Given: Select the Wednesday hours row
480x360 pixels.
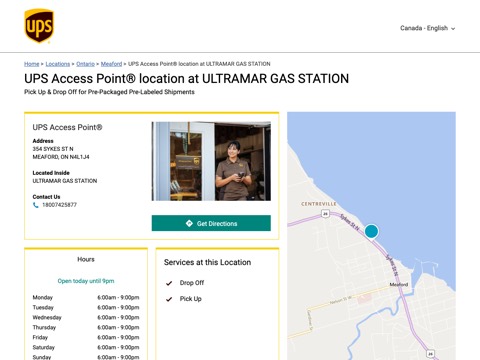Looking at the screenshot, I should click(86, 317).
